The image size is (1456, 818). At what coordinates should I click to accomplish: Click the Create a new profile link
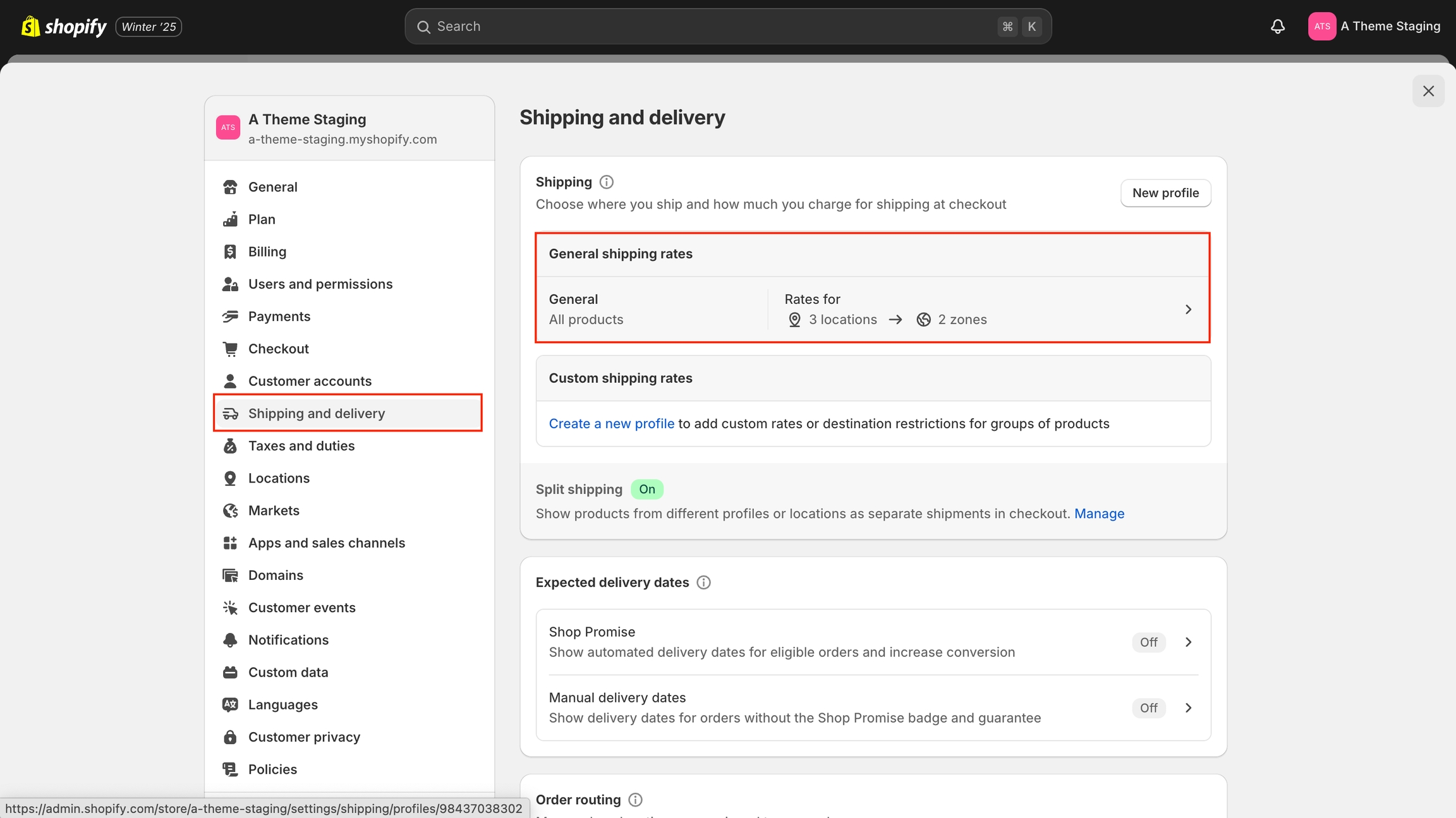pyautogui.click(x=611, y=424)
